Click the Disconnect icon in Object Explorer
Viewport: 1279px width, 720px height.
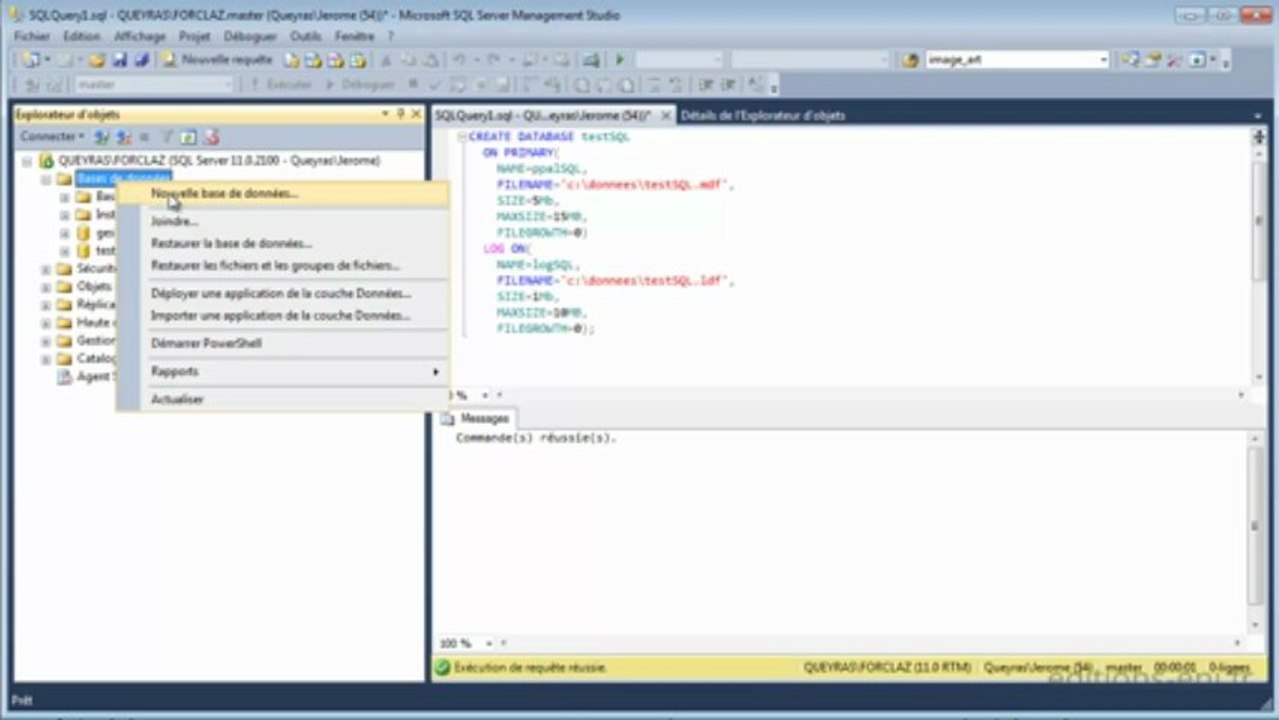[x=124, y=137]
